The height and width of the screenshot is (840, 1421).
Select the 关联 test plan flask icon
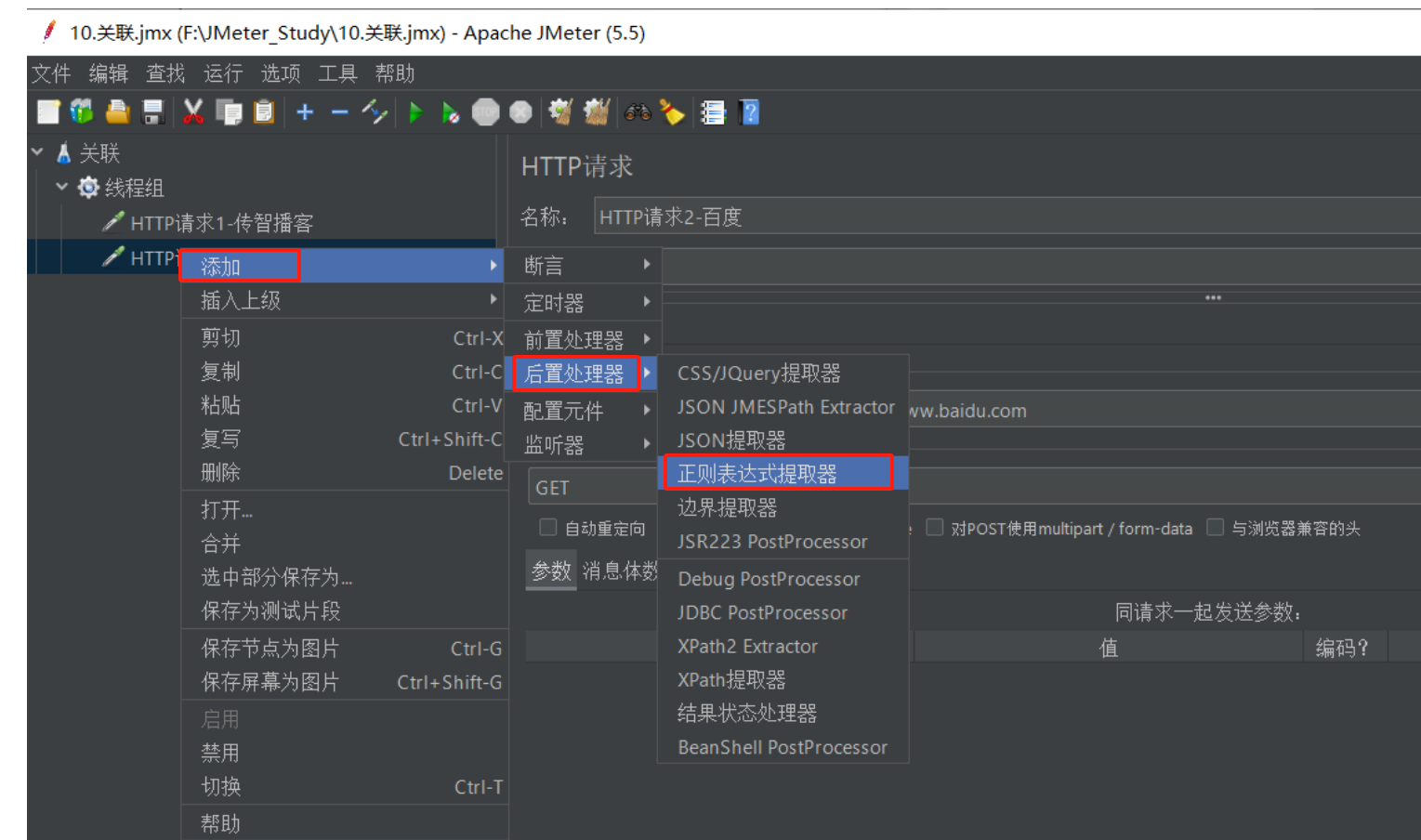click(x=64, y=153)
